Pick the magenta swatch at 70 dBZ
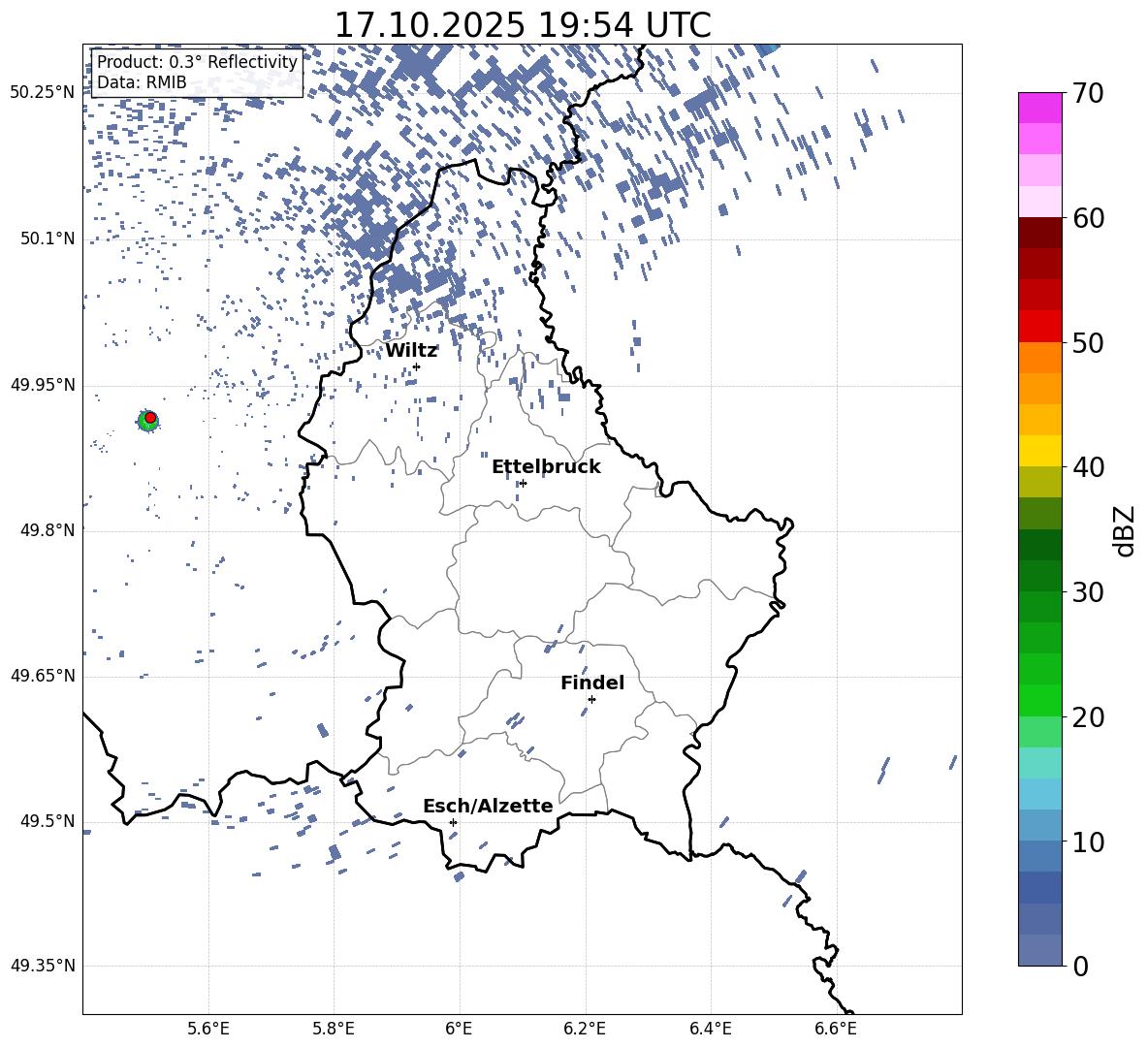The image size is (1148, 1048). [x=1040, y=108]
